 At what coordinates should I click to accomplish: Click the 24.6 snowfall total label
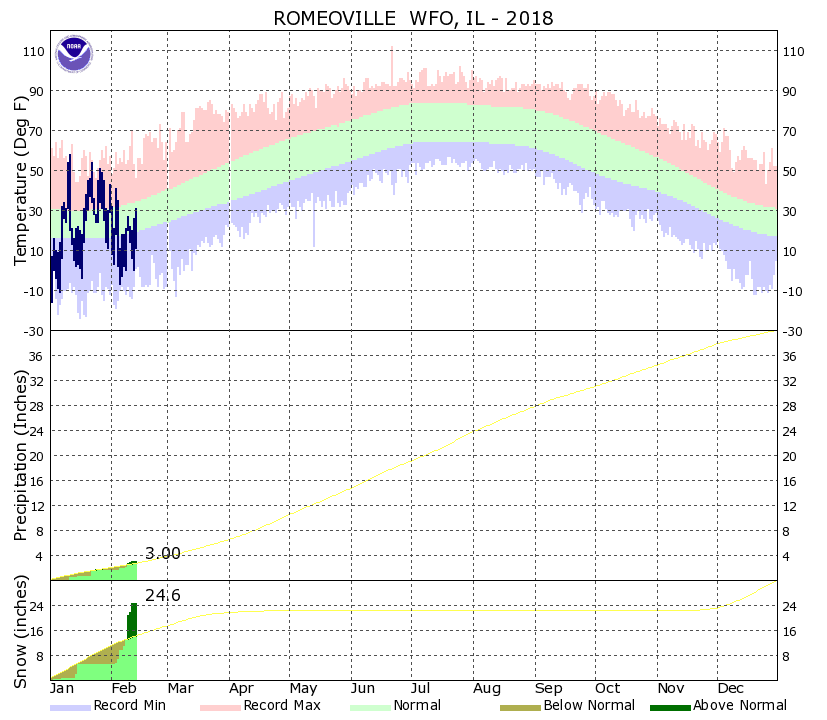click(163, 596)
